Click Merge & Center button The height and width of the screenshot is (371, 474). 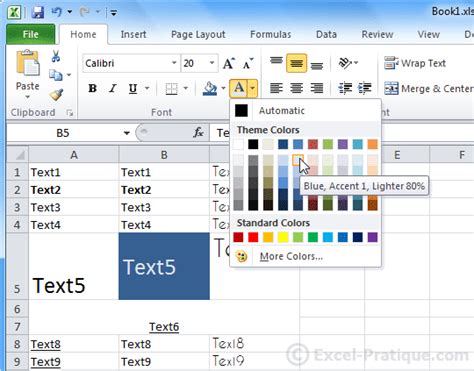[x=429, y=89]
